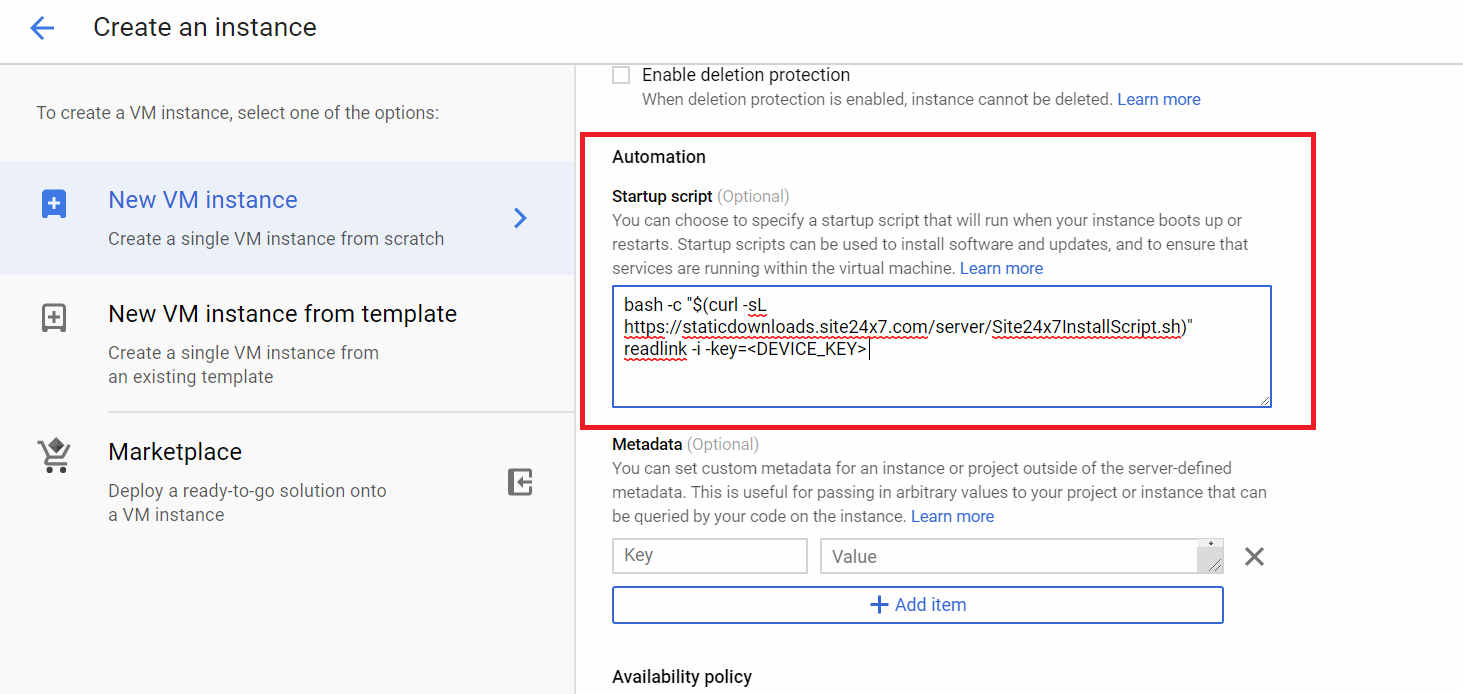Click the Marketplace open-external icon
This screenshot has height=694, width=1463.
pyautogui.click(x=520, y=482)
